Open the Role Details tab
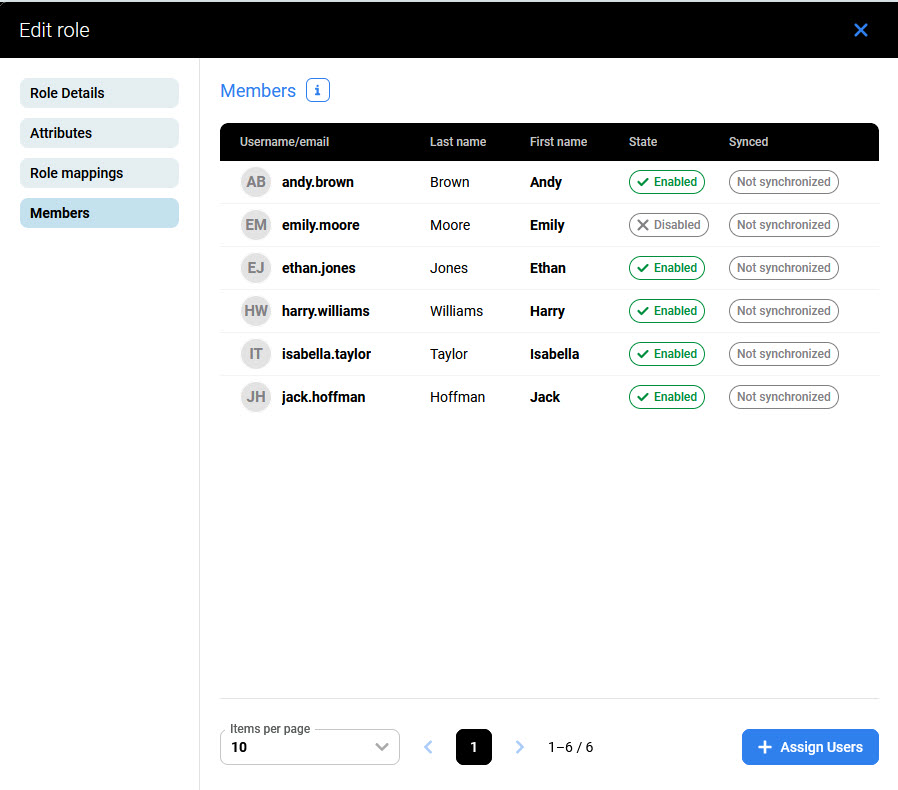The image size is (898, 790). click(99, 93)
